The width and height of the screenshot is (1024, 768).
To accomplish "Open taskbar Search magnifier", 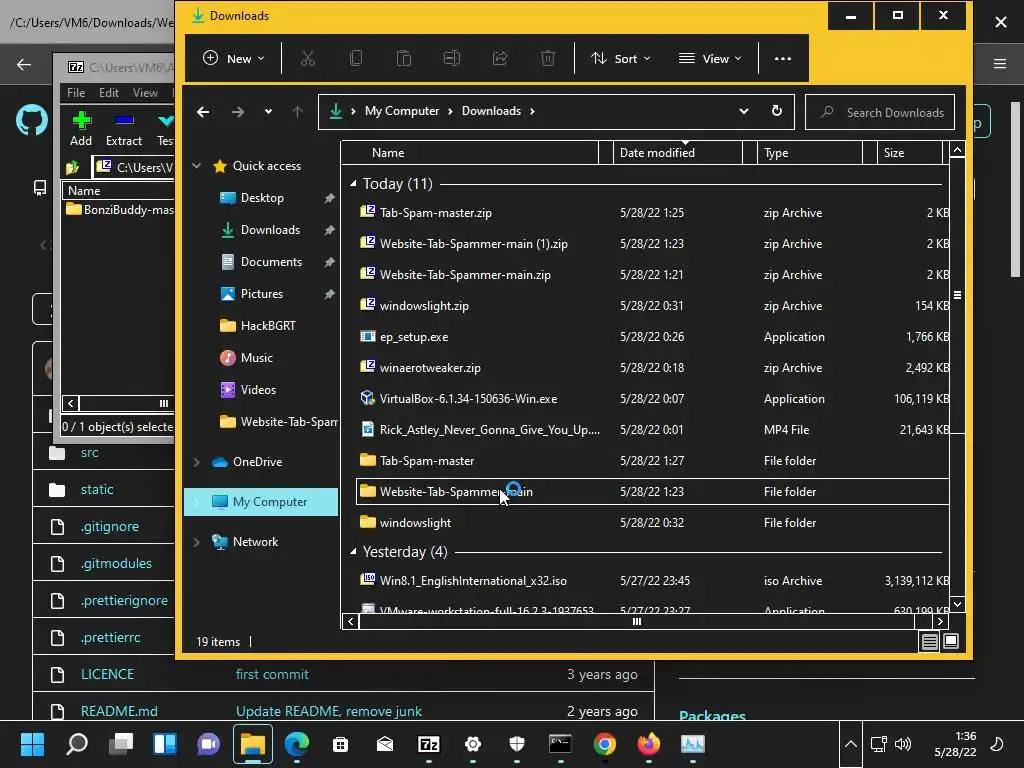I will pos(77,744).
